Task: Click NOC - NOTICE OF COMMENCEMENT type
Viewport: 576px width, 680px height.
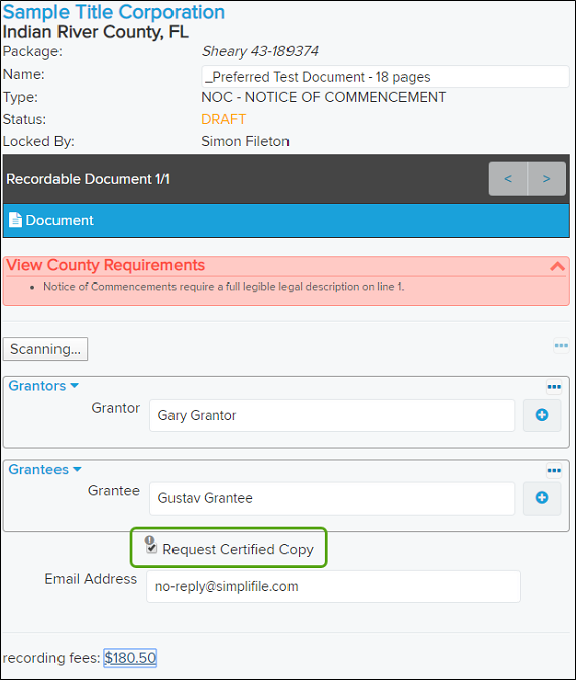Action: click(x=324, y=97)
